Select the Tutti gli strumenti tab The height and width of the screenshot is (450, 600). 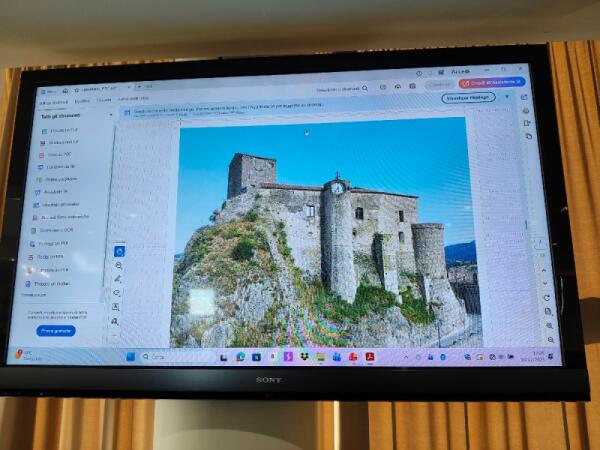[x=52, y=102]
